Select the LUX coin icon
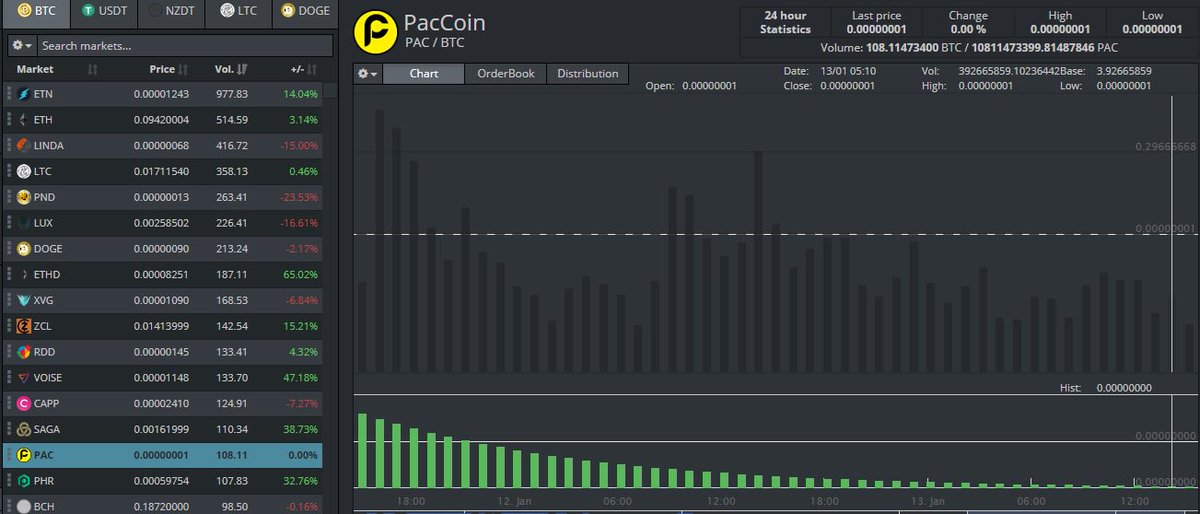 tap(24, 223)
